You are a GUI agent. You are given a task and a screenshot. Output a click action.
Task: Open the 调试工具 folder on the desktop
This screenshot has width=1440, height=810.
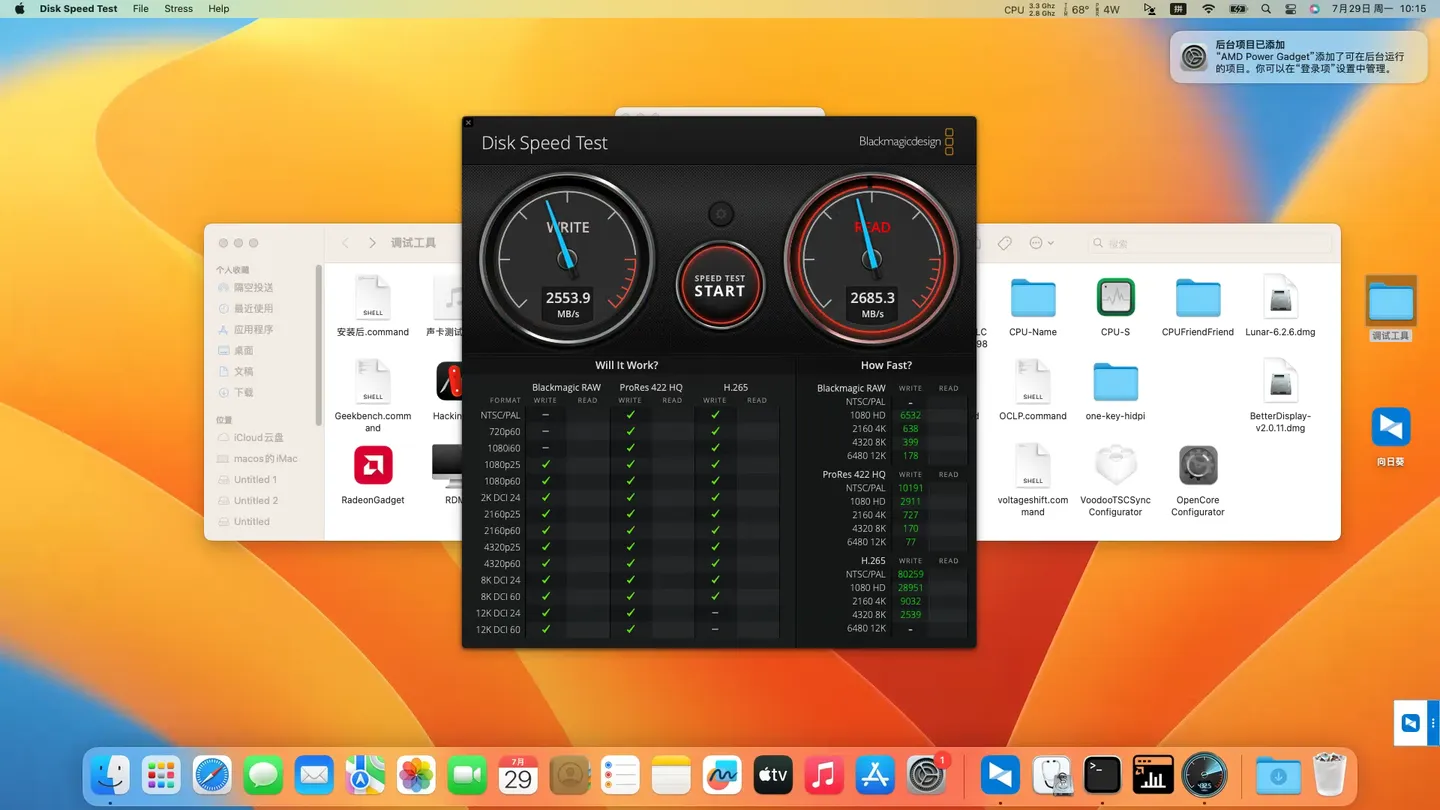pyautogui.click(x=1390, y=298)
